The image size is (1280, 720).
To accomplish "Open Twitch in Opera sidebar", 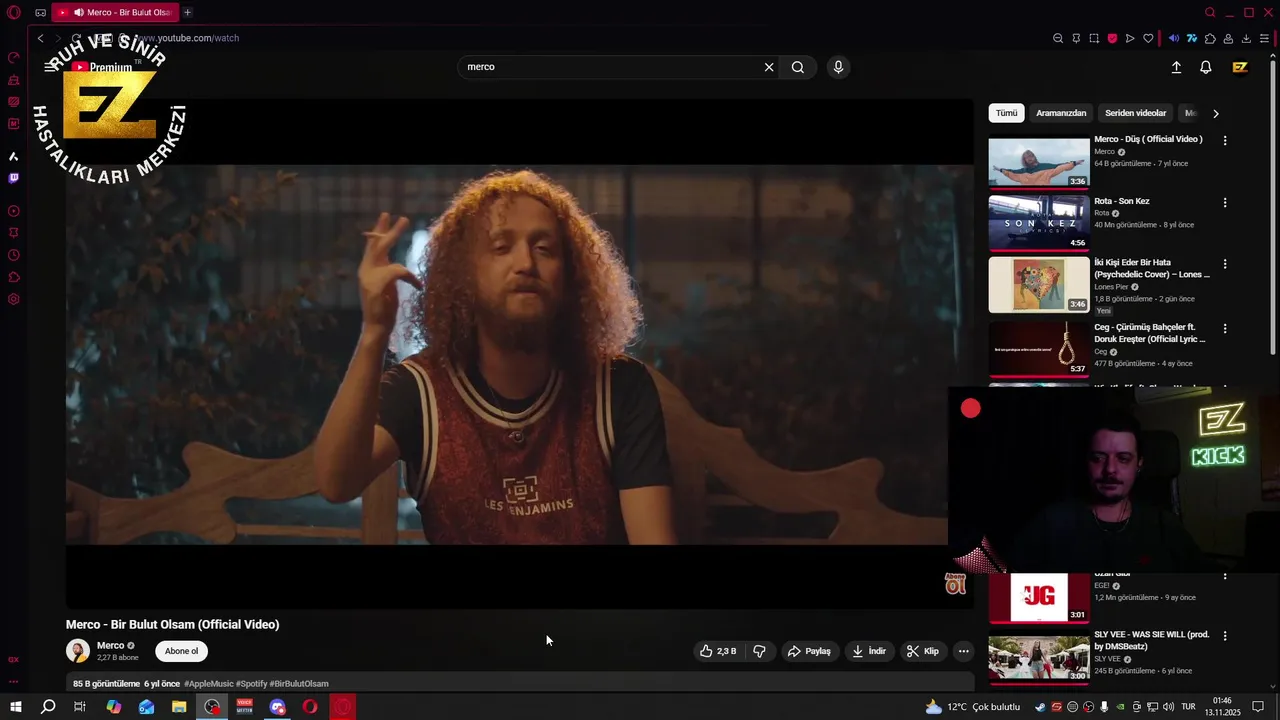I will click(13, 178).
